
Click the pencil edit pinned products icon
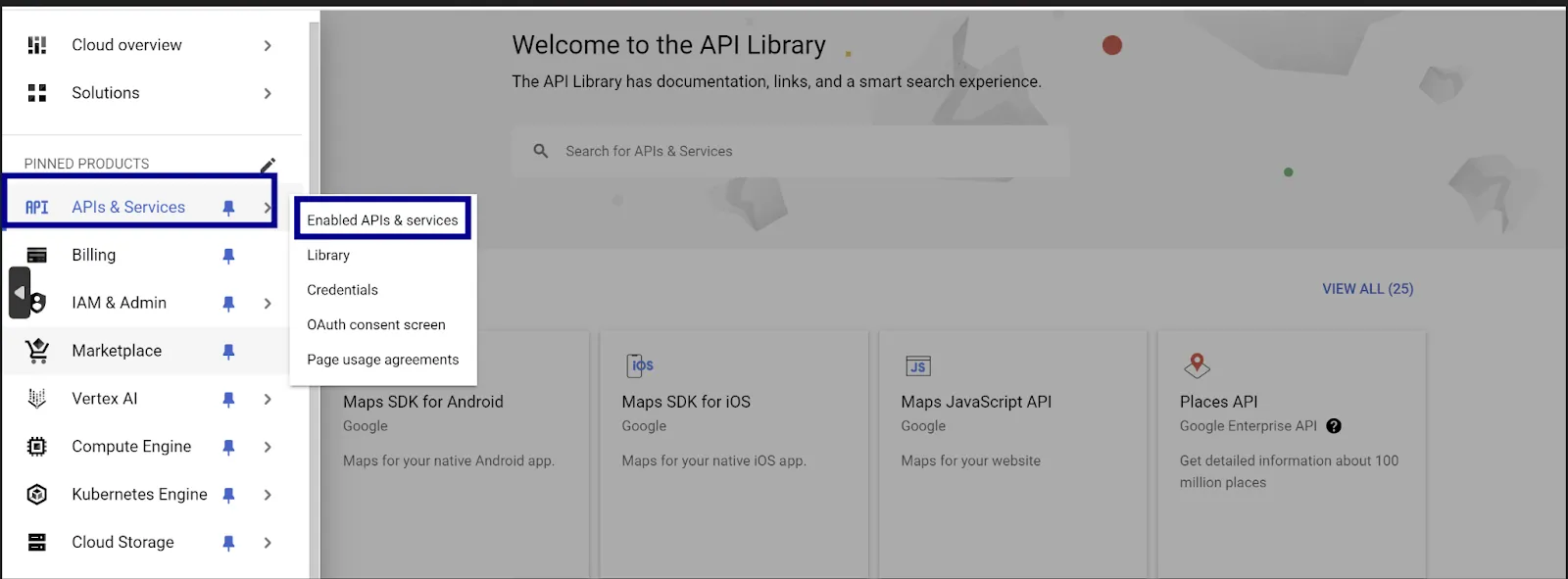click(x=268, y=165)
